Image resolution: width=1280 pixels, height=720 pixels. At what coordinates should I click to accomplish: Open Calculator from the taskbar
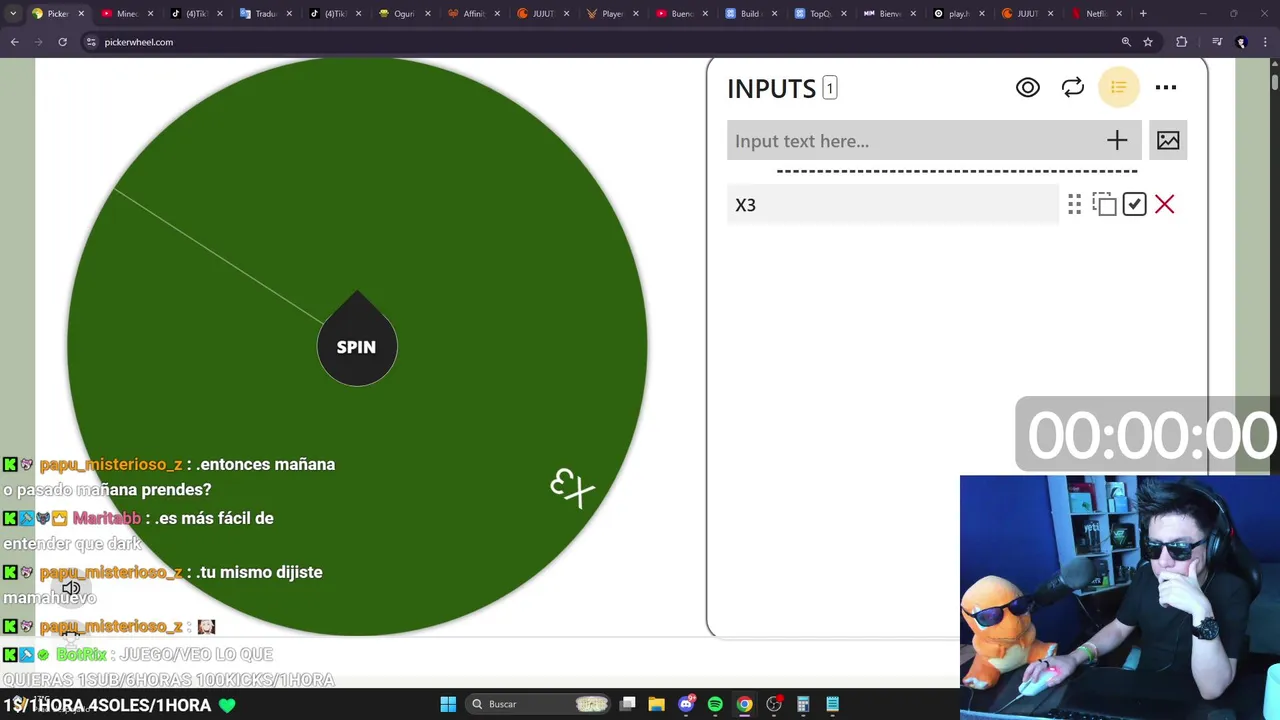[x=803, y=704]
